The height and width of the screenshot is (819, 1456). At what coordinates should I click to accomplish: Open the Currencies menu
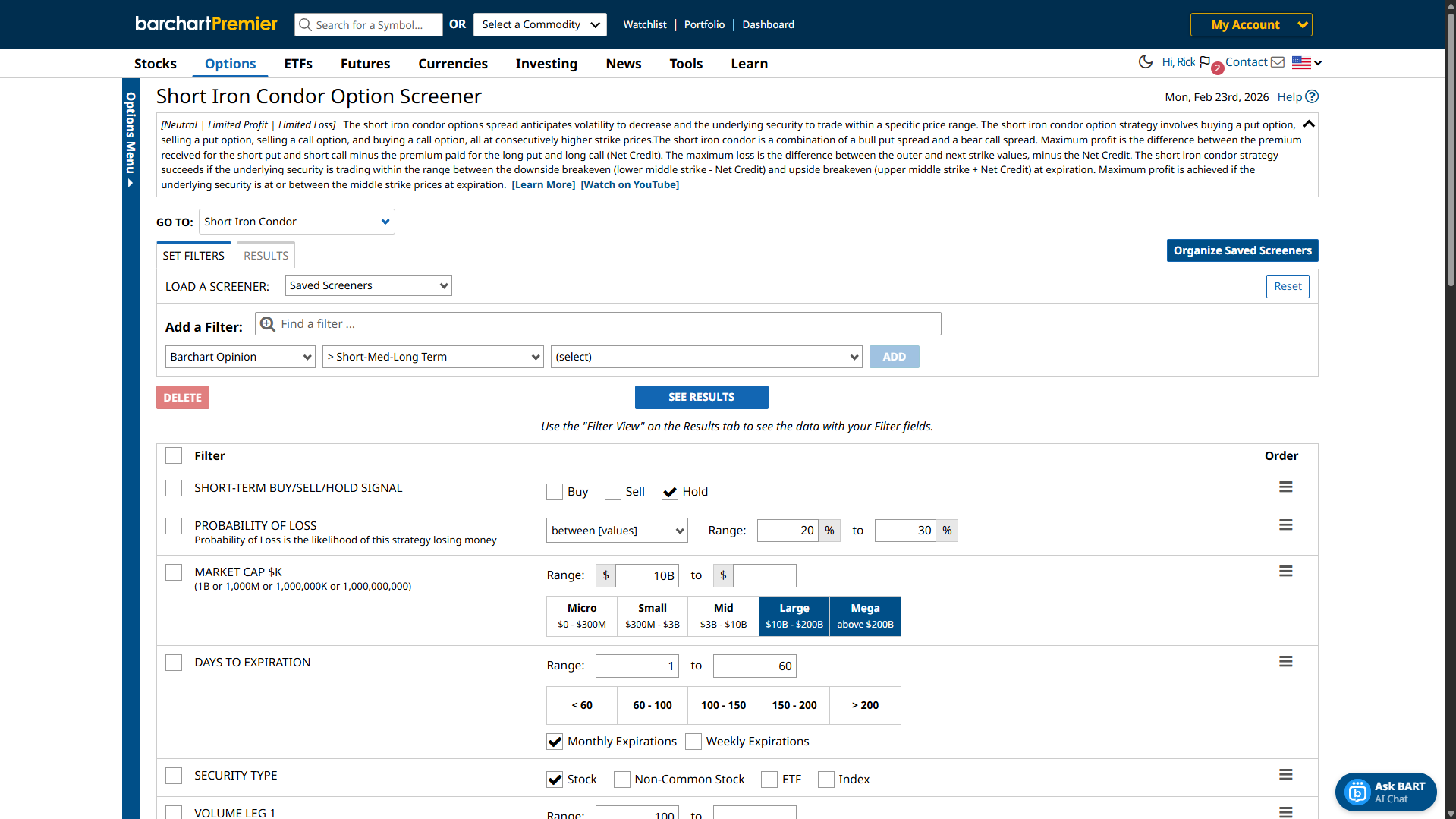tap(453, 64)
